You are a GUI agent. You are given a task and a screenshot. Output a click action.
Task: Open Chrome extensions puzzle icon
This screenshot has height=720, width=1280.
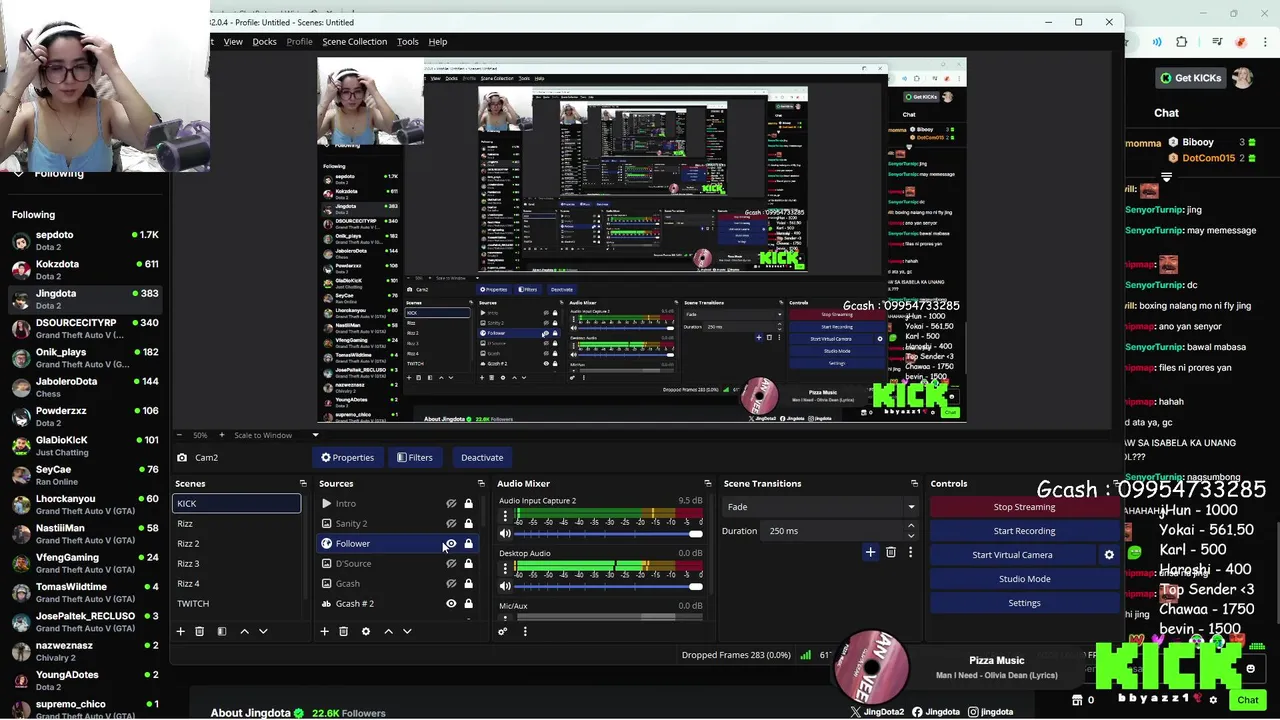pyautogui.click(x=1182, y=42)
